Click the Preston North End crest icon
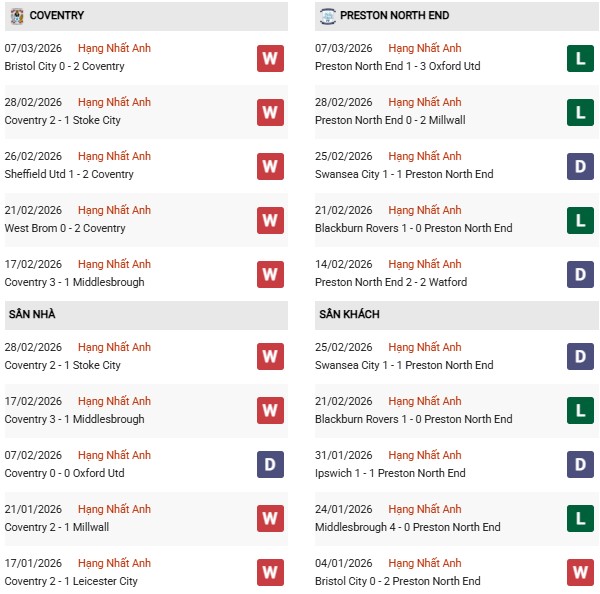The image size is (600, 594). pyautogui.click(x=327, y=16)
